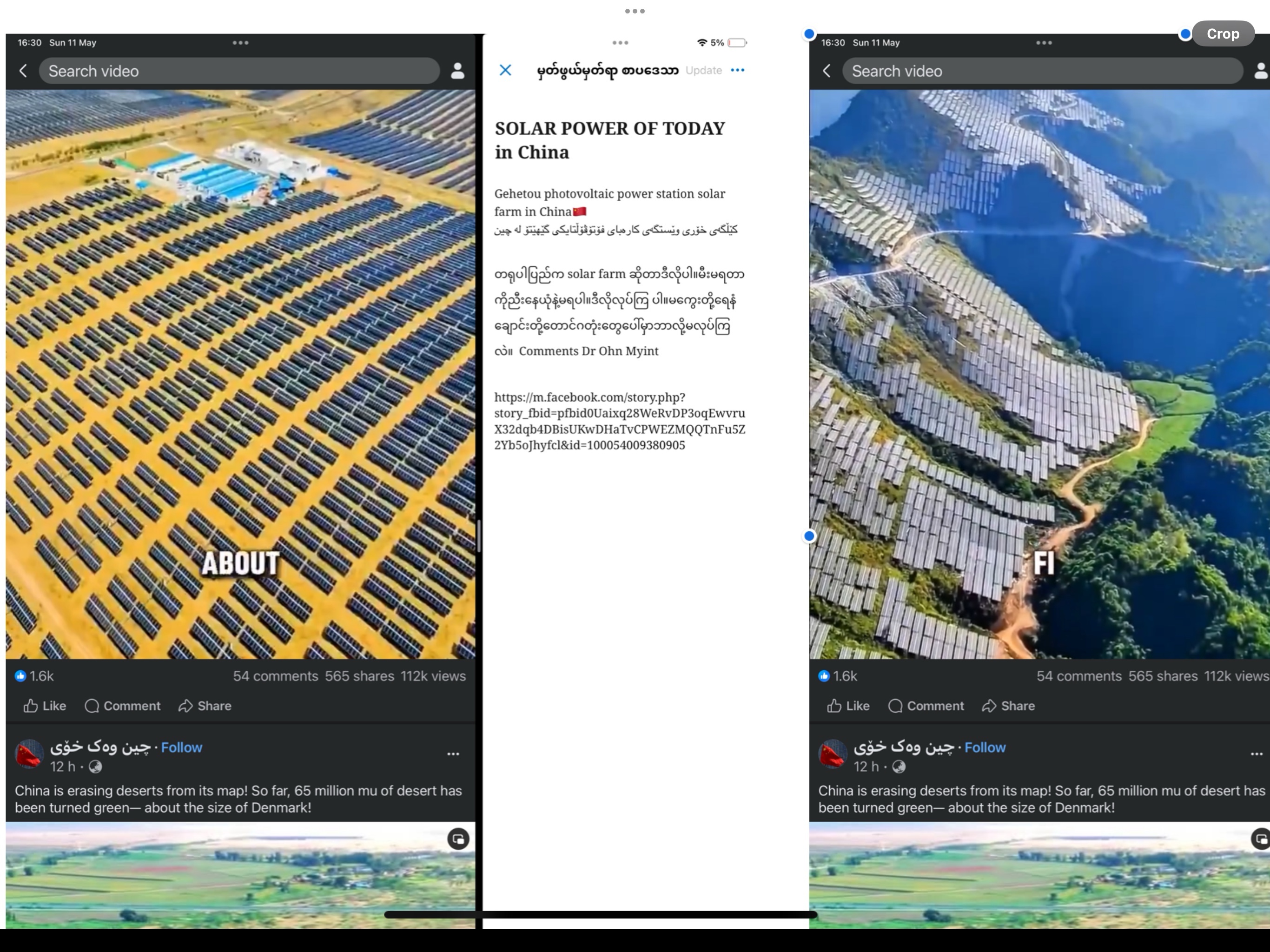This screenshot has width=1270, height=952.
Task: Tap the Like icon under the left video
Action: 30,706
